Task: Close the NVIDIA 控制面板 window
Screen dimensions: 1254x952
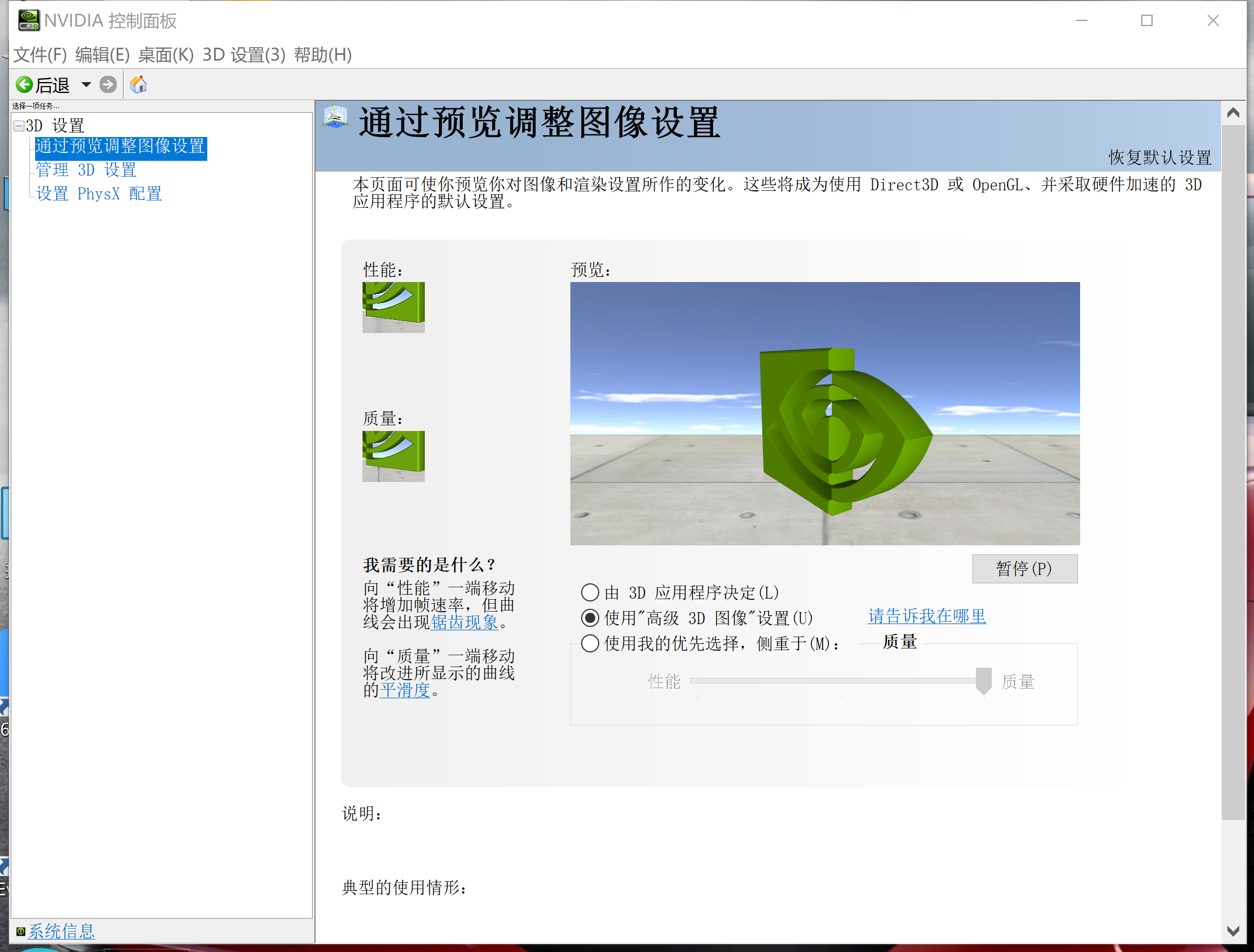Action: [1213, 20]
